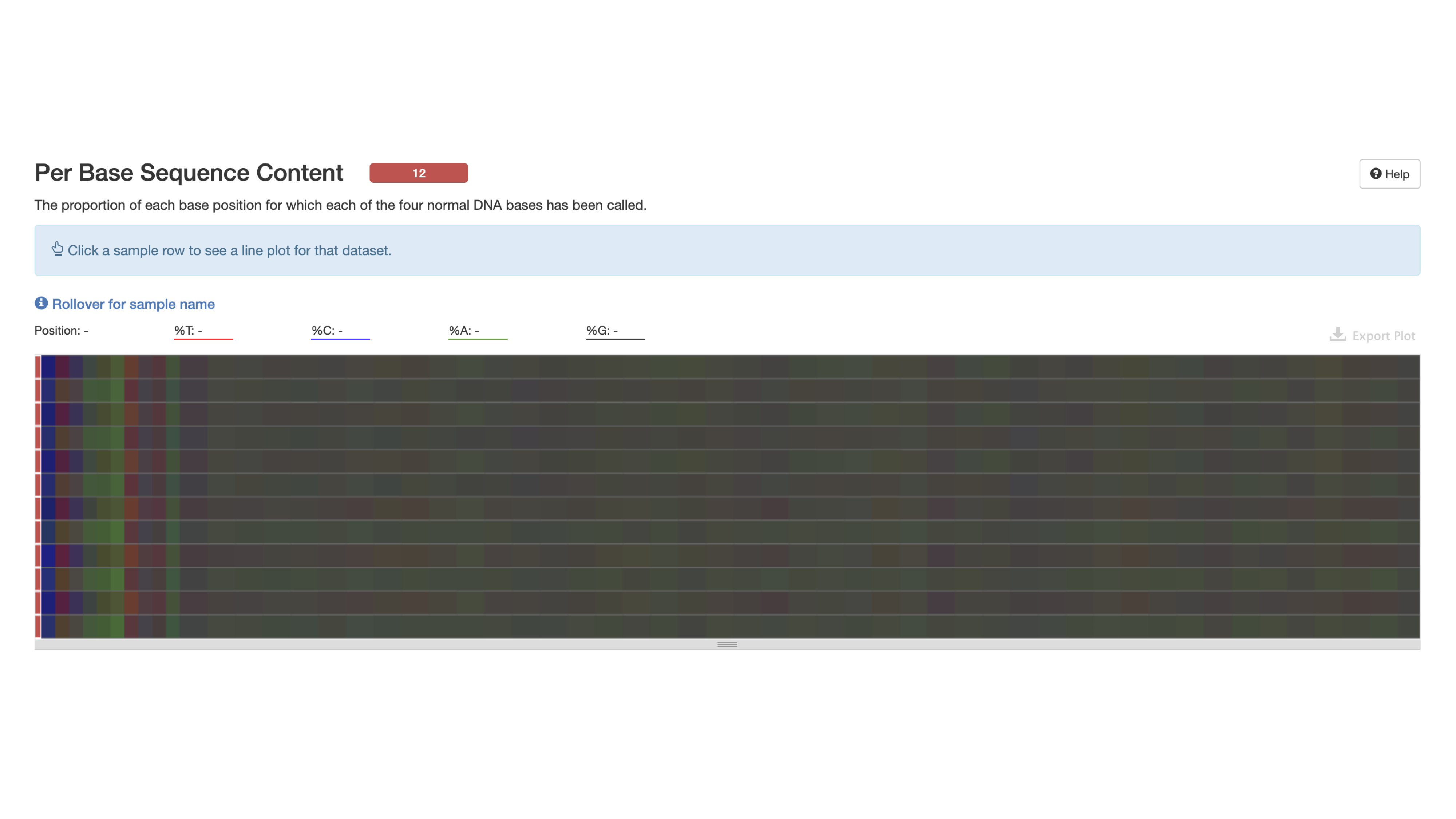Grab the resize handle grip below heatmap
Screen dimensions: 1456x819
click(727, 644)
